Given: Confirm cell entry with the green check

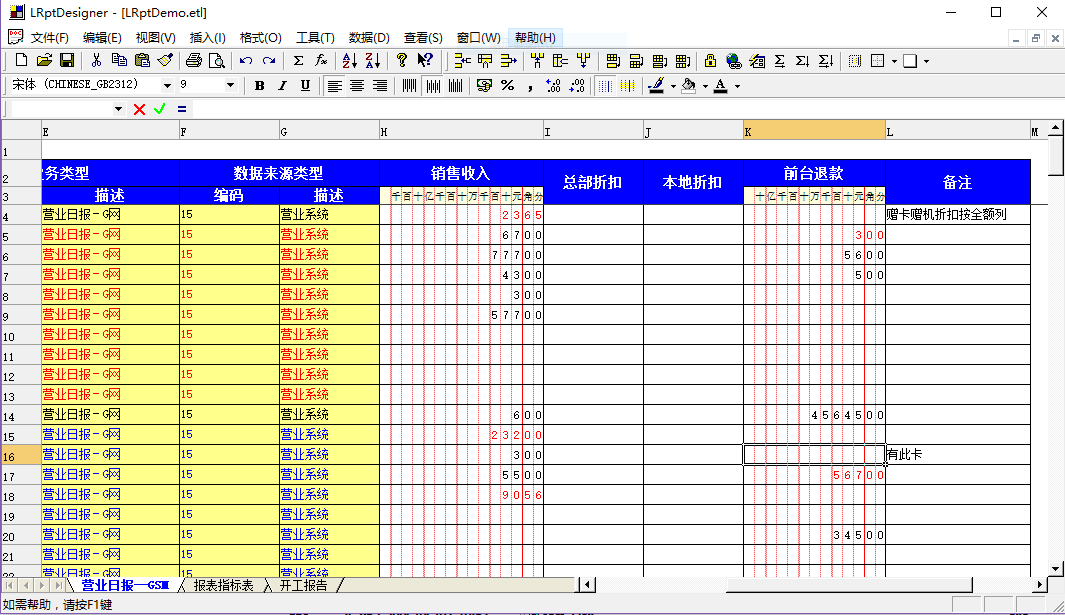Looking at the screenshot, I should point(160,109).
